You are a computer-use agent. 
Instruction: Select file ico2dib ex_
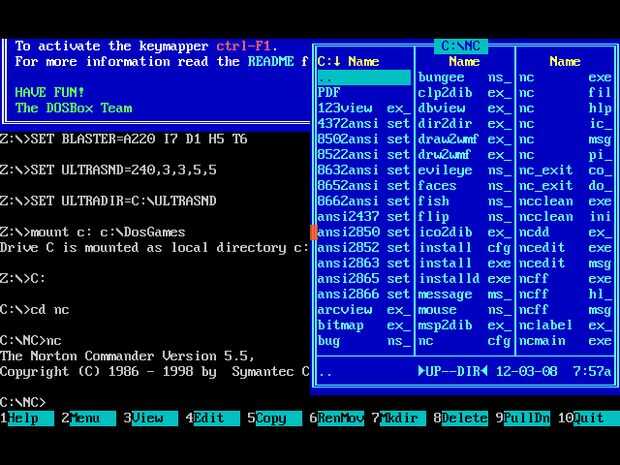point(465,232)
